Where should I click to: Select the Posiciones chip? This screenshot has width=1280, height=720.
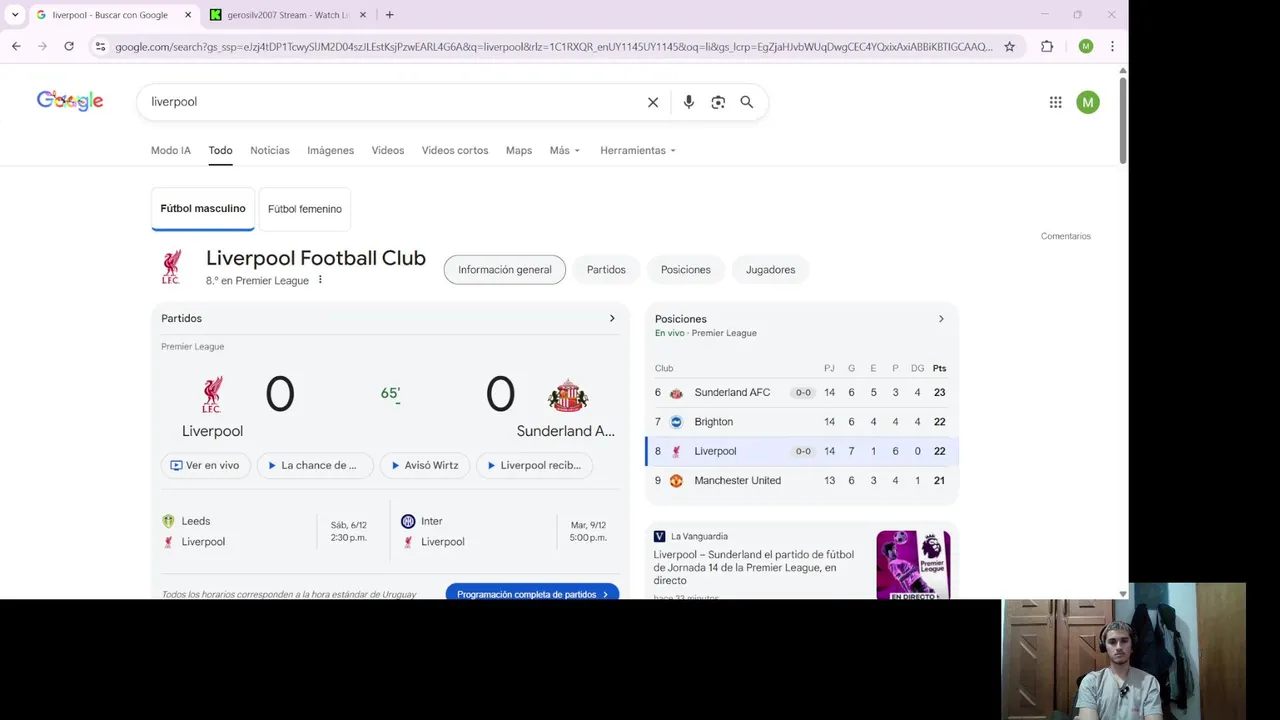point(686,270)
